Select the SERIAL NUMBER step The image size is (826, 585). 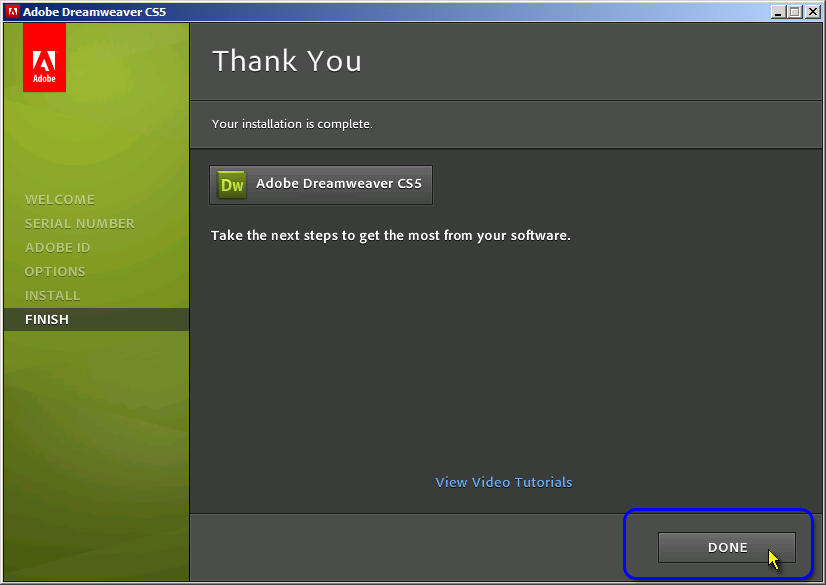coord(80,224)
